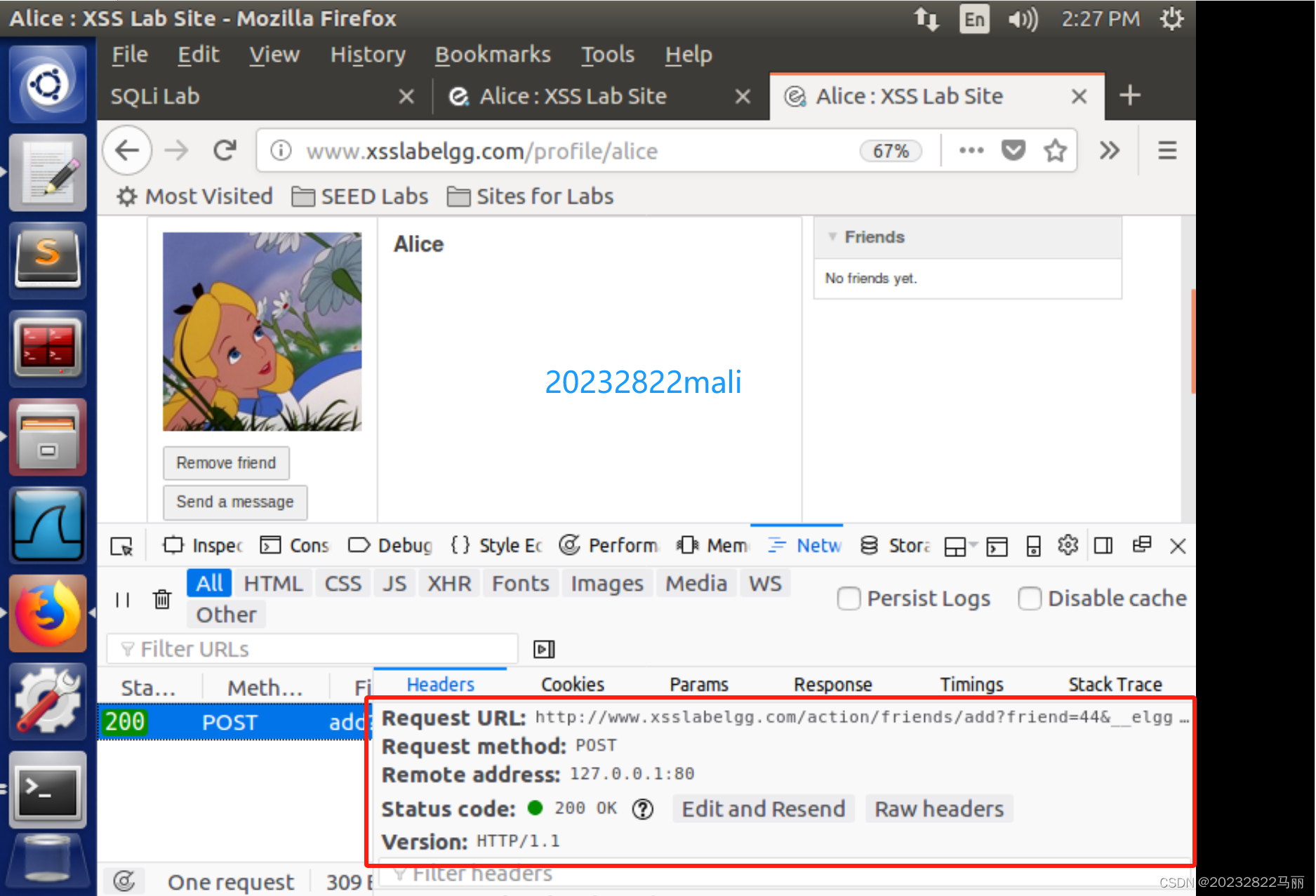The image size is (1316, 896).
Task: Filter requests by All
Action: pos(209,583)
